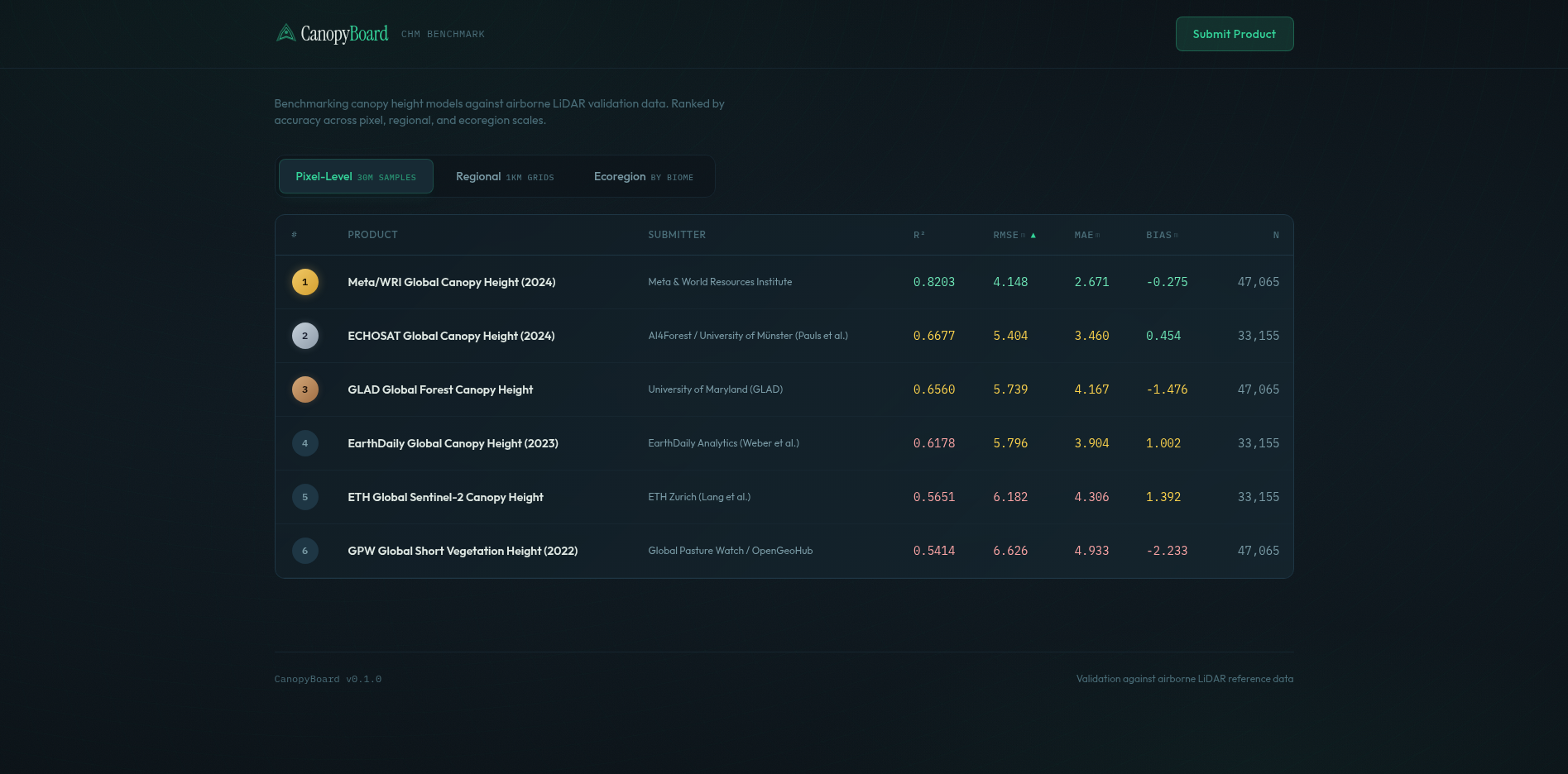Click the silver rank 2 medal badge

pyautogui.click(x=305, y=336)
